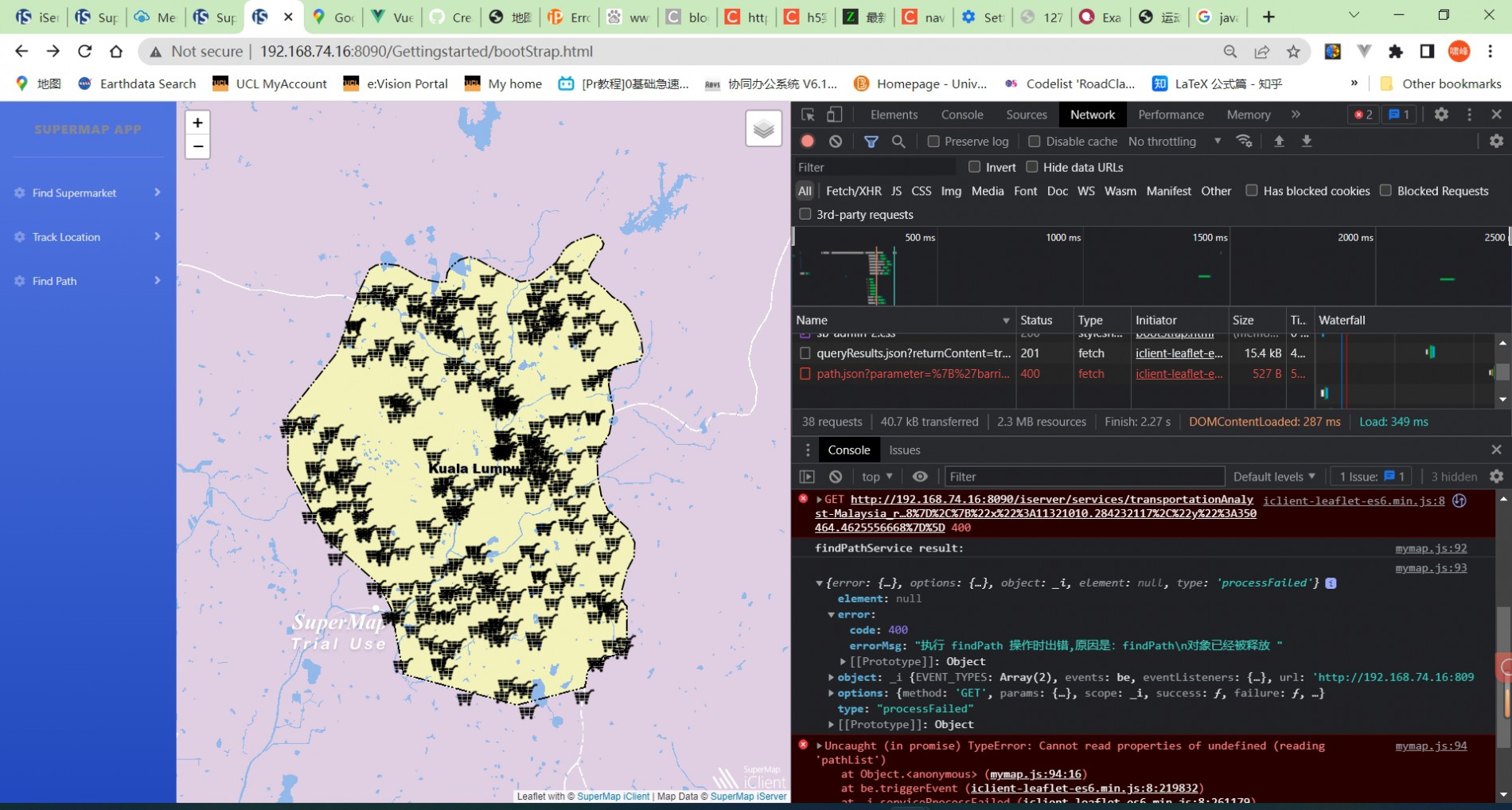Open network search magnifier

click(898, 141)
